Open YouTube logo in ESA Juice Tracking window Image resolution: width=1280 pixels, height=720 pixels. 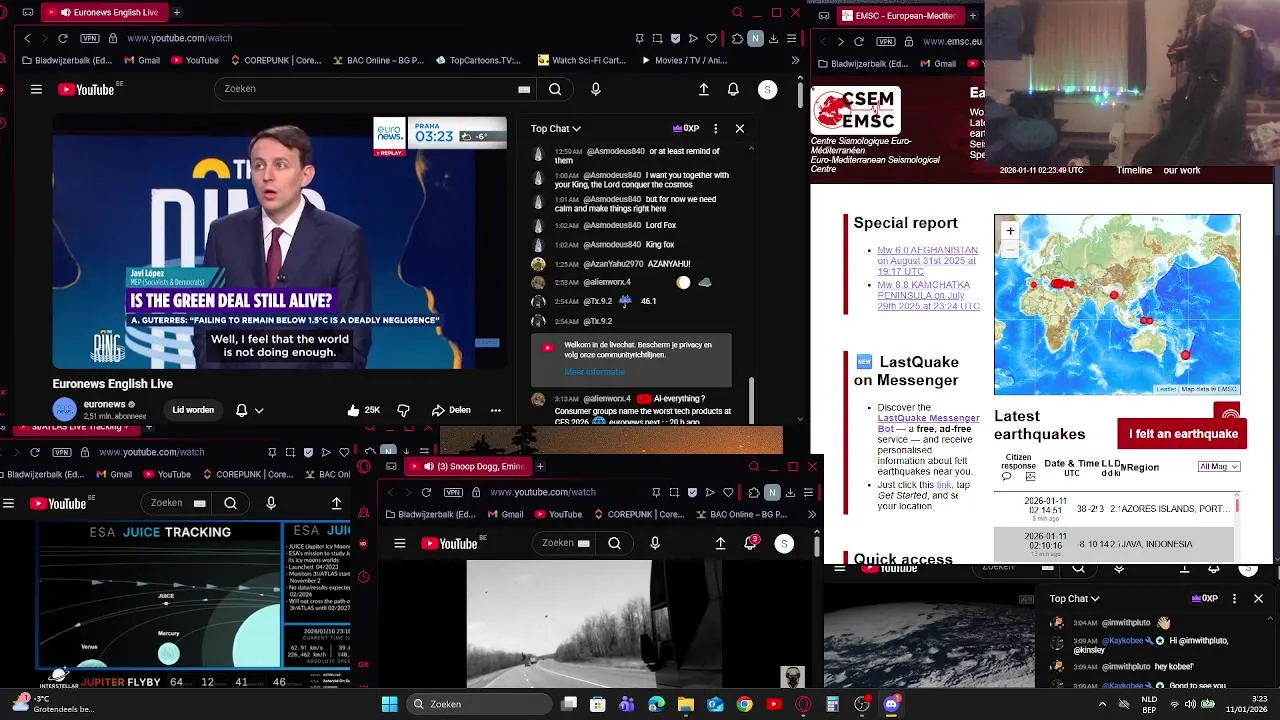pyautogui.click(x=58, y=503)
